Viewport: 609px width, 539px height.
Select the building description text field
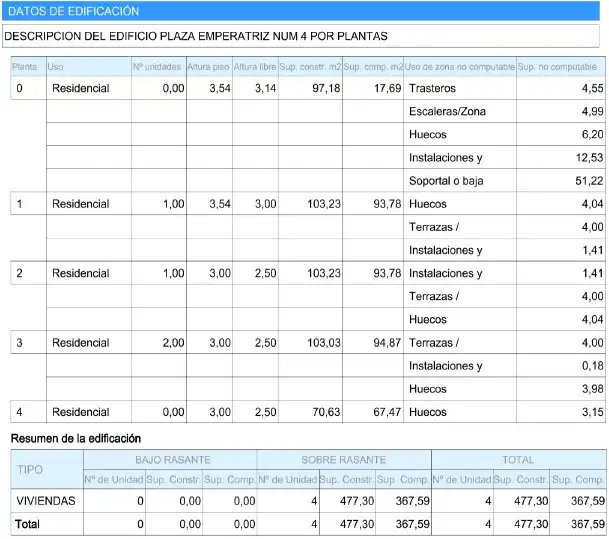(301, 36)
